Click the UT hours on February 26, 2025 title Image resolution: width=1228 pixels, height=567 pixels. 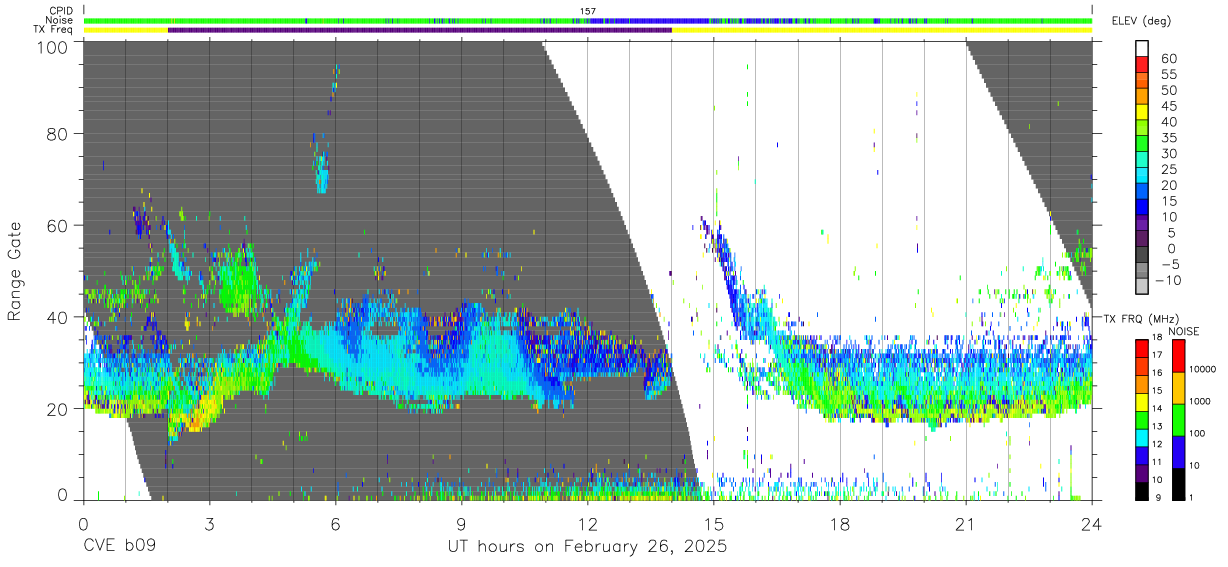(x=587, y=547)
